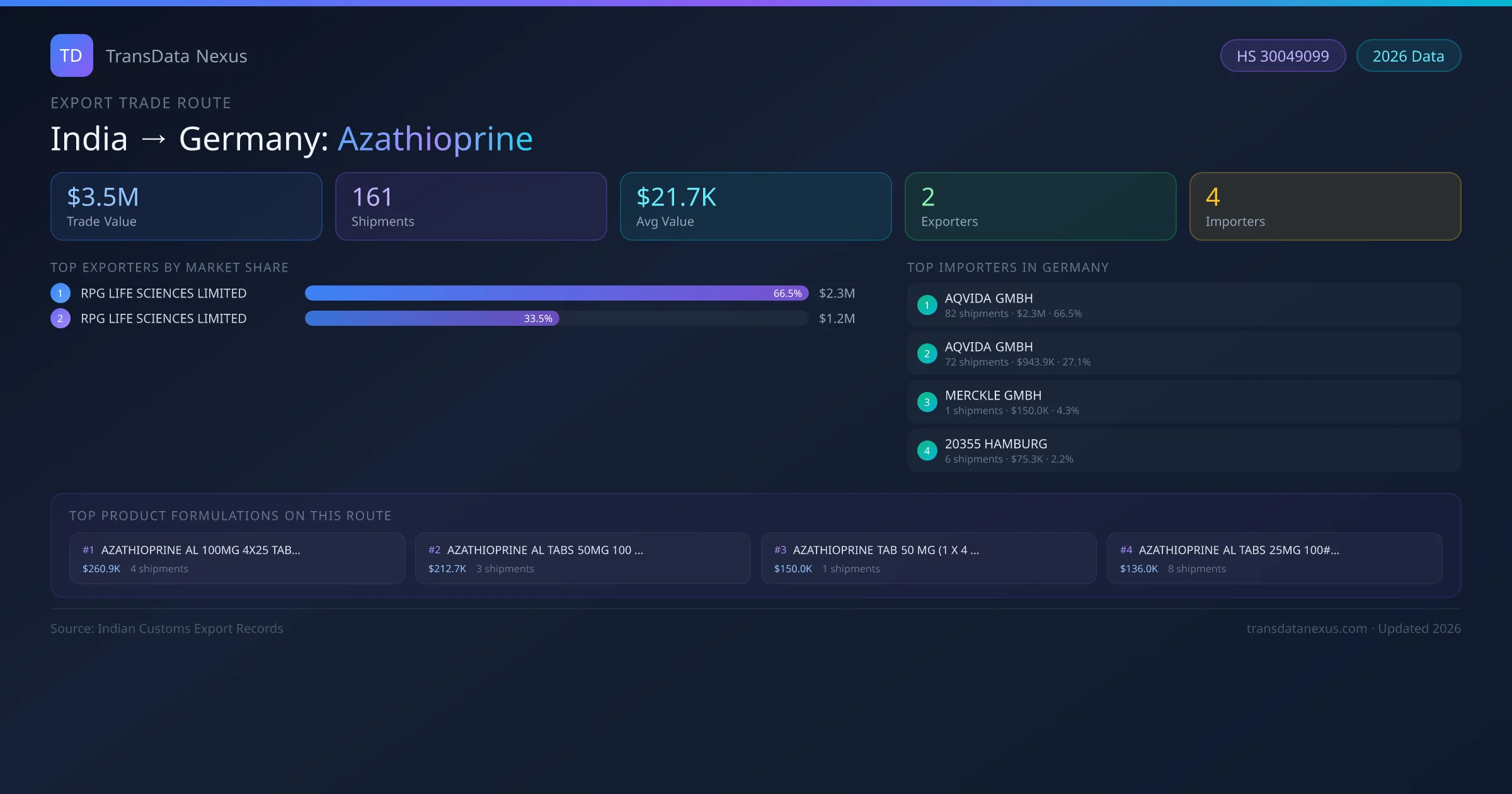The image size is (1512, 794).
Task: Click the 33.5% market share bar
Action: coord(432,318)
